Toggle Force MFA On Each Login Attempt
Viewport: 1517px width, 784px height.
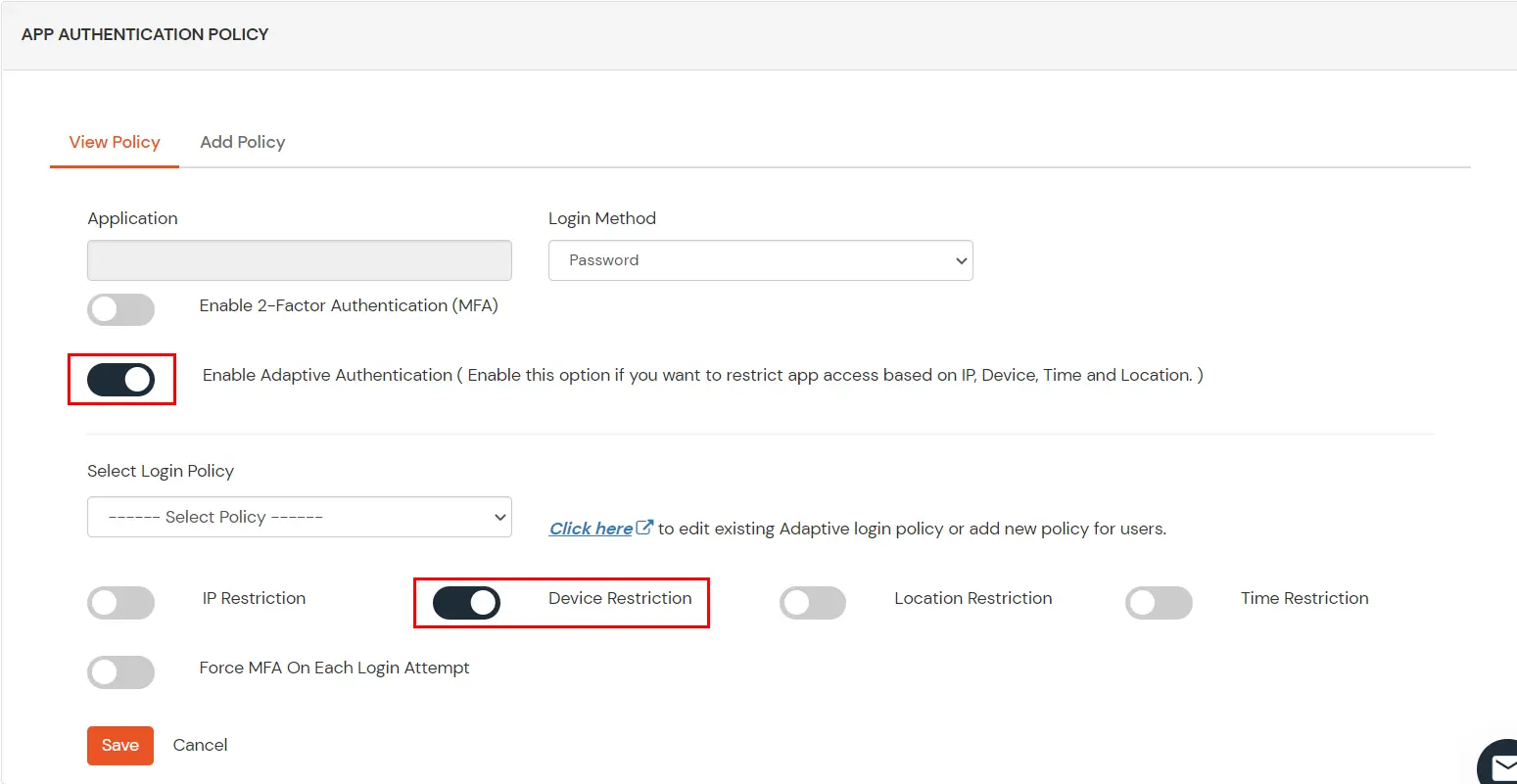pos(120,672)
